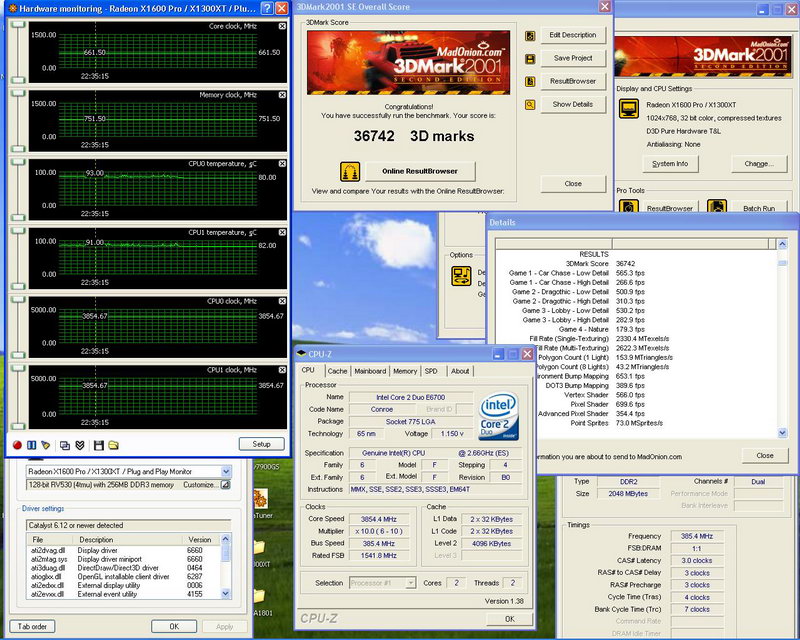Select the ati2dvag.dll row in driver list
This screenshot has width=800, height=640.
coord(123,551)
